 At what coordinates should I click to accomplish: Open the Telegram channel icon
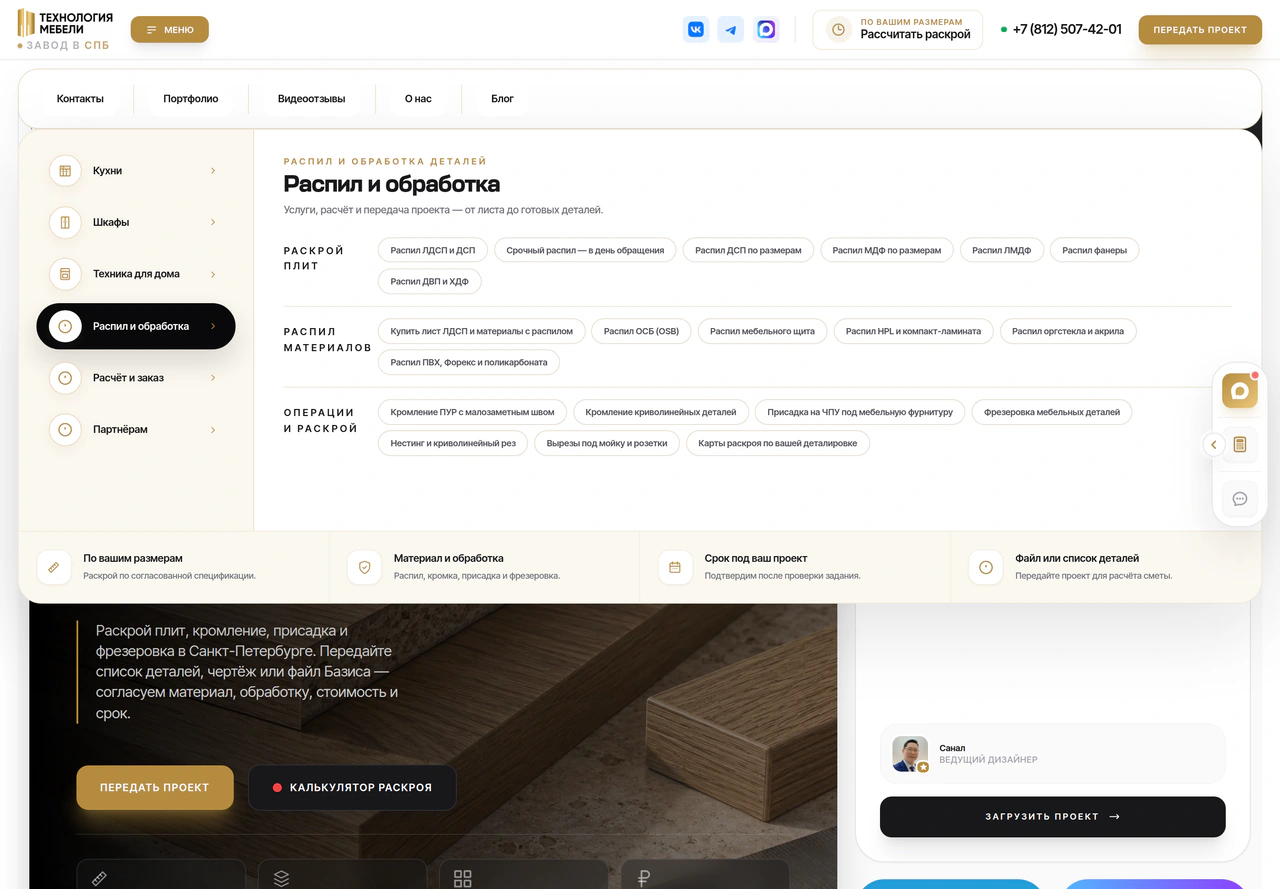731,30
